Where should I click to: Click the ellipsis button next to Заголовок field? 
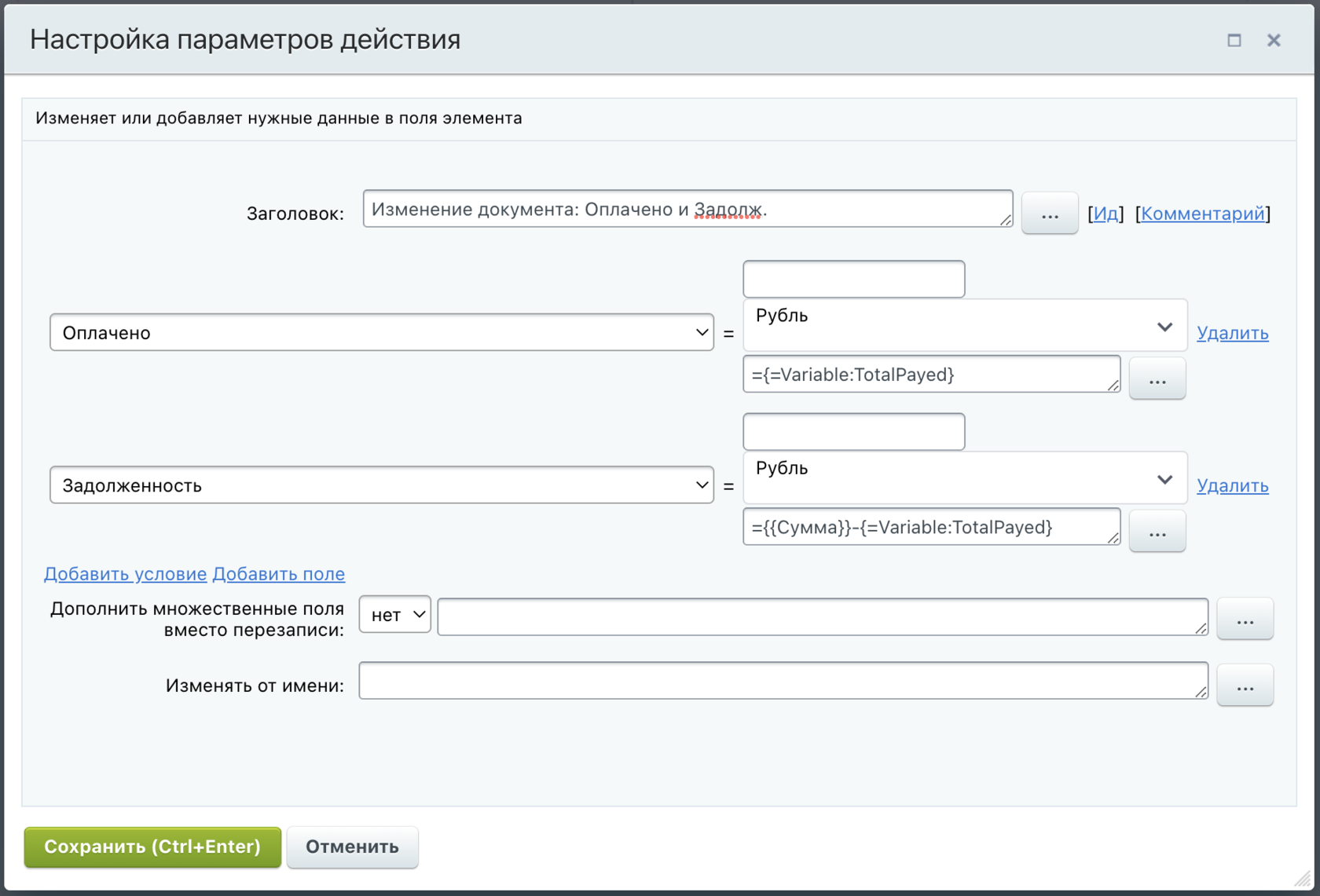(1049, 214)
